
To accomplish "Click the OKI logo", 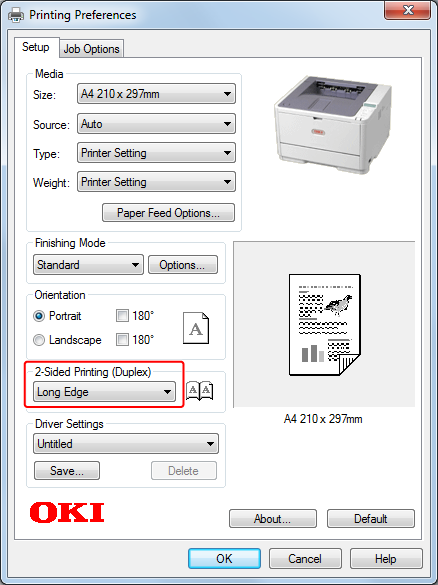I will (67, 512).
